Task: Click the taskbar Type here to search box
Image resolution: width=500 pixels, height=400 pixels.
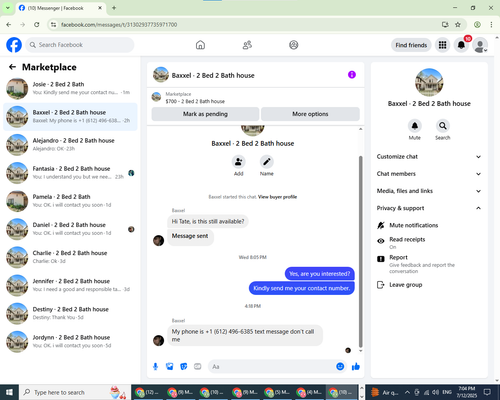Action: pos(74,392)
